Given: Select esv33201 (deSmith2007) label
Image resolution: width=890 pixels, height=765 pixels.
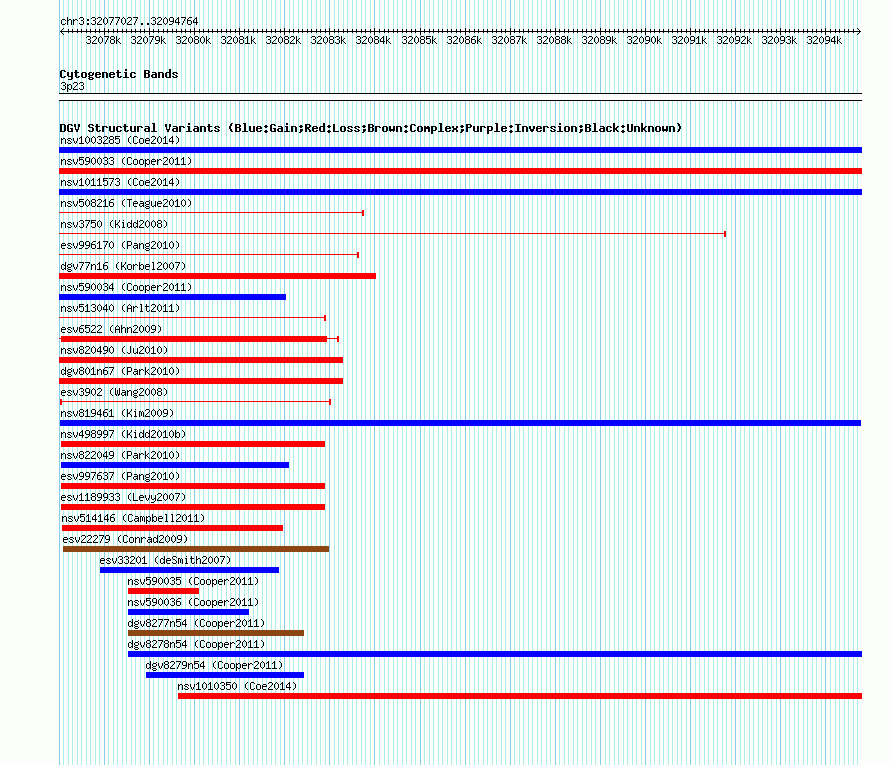Looking at the screenshot, I should (x=165, y=560).
